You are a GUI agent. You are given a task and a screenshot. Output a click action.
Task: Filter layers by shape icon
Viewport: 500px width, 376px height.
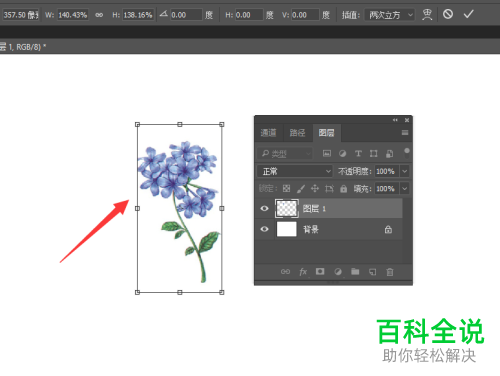[374, 154]
